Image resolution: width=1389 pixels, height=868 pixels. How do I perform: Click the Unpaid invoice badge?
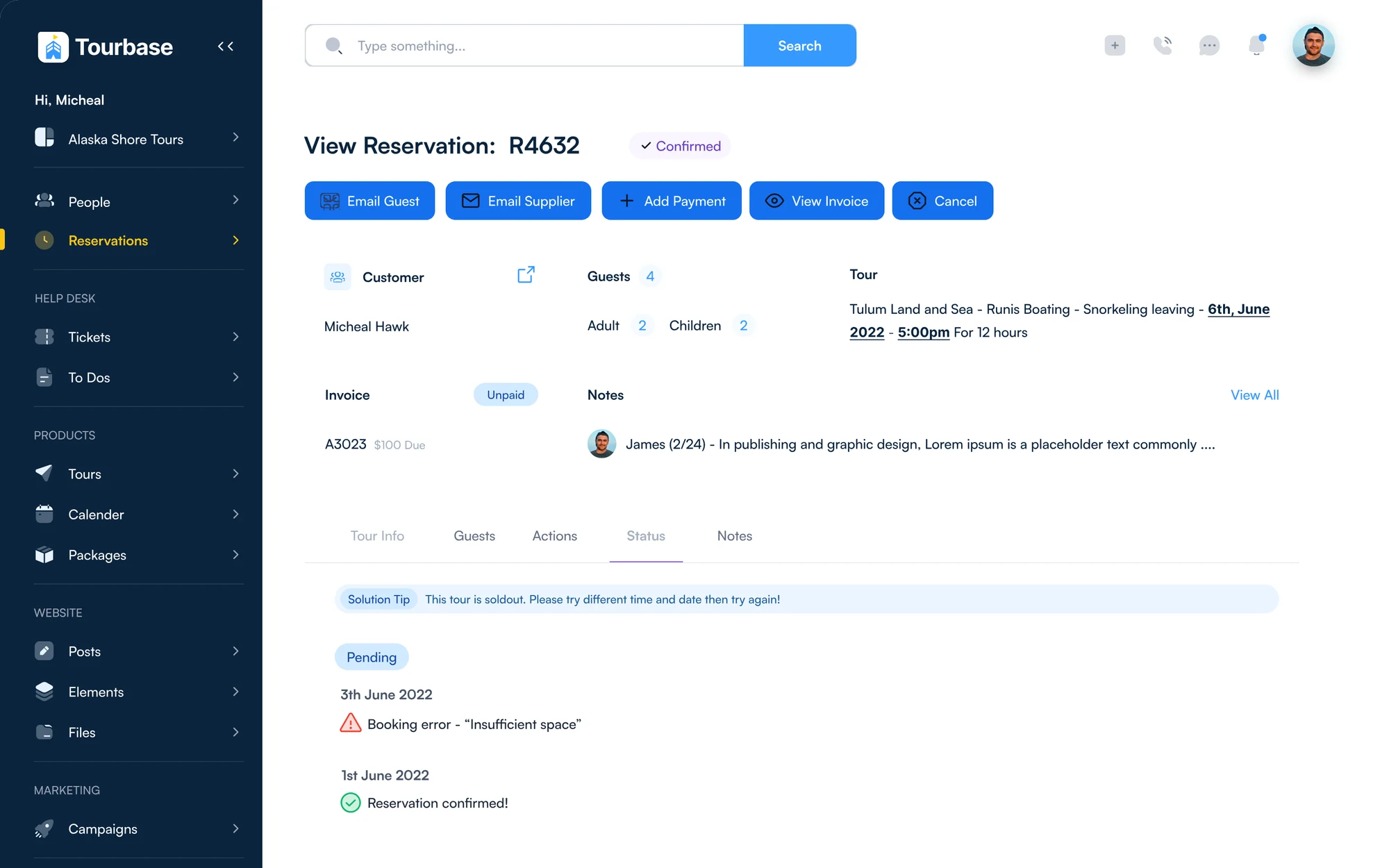pos(506,394)
